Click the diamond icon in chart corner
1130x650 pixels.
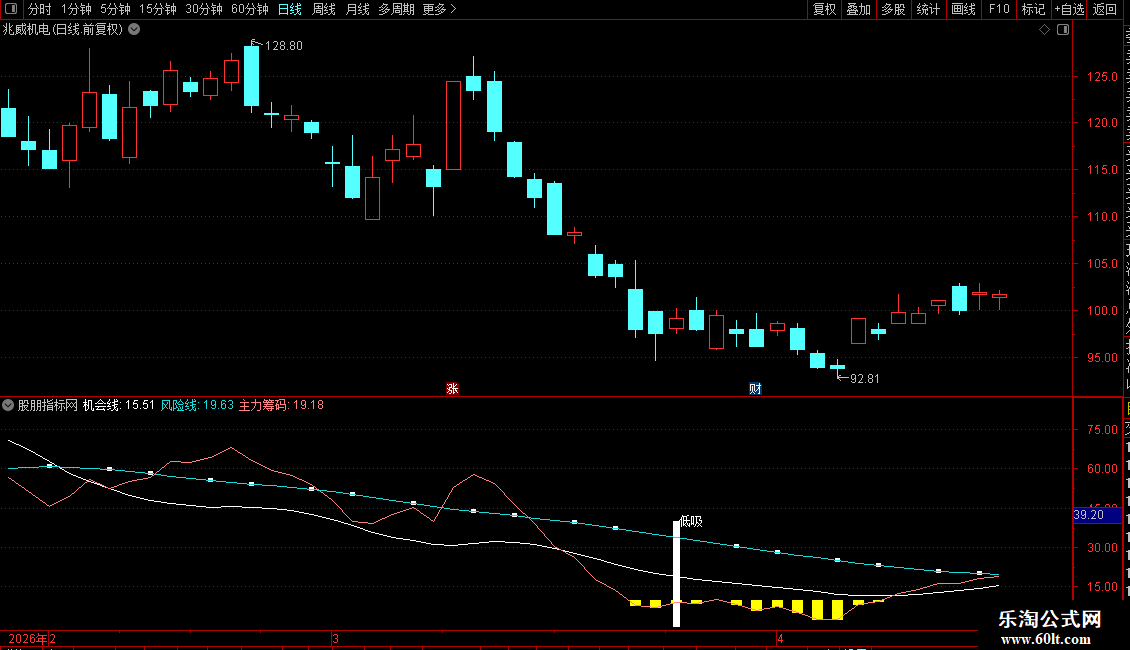pyautogui.click(x=1044, y=30)
